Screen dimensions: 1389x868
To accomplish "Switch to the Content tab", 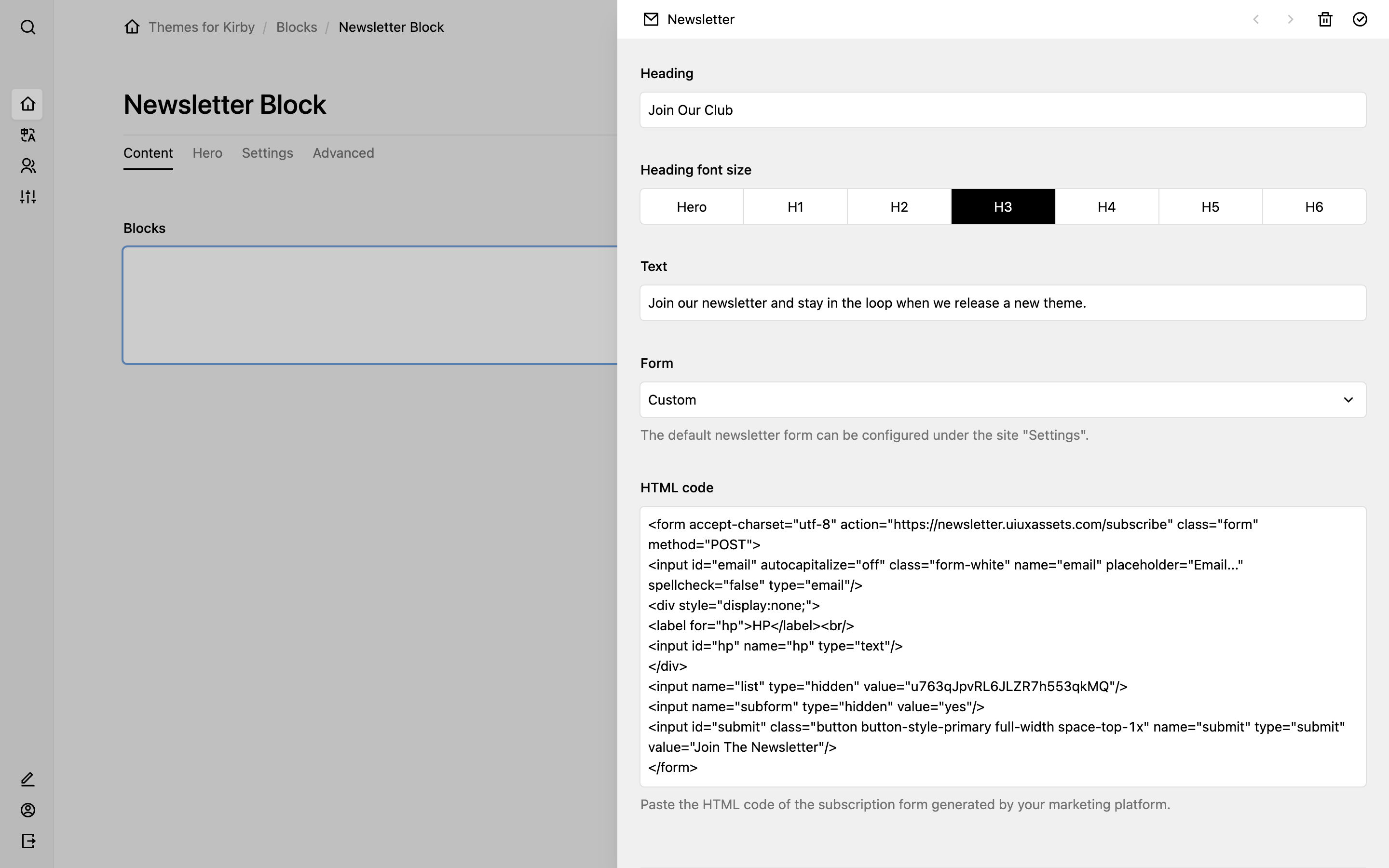I will [148, 153].
